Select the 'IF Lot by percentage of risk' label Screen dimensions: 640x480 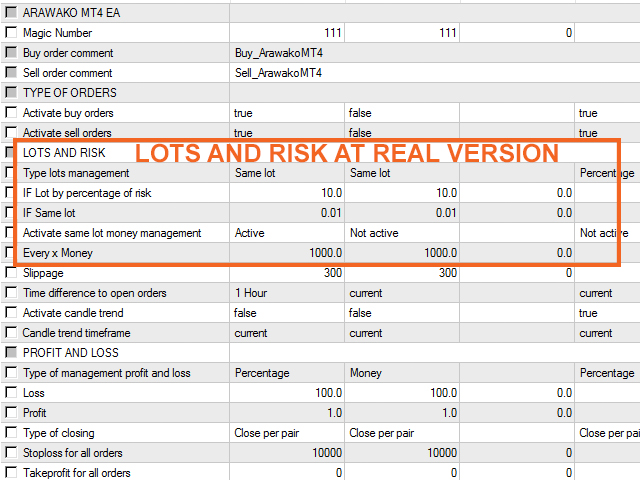(x=87, y=193)
